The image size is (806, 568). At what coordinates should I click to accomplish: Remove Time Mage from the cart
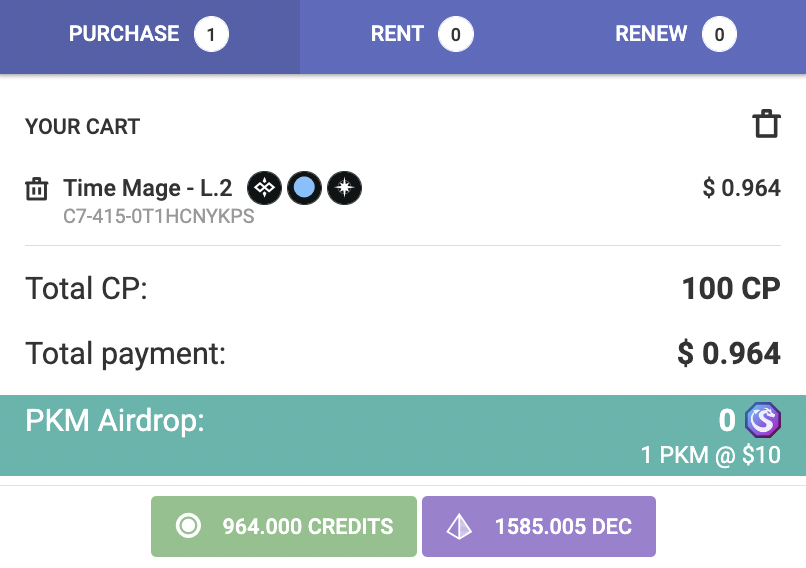36,189
